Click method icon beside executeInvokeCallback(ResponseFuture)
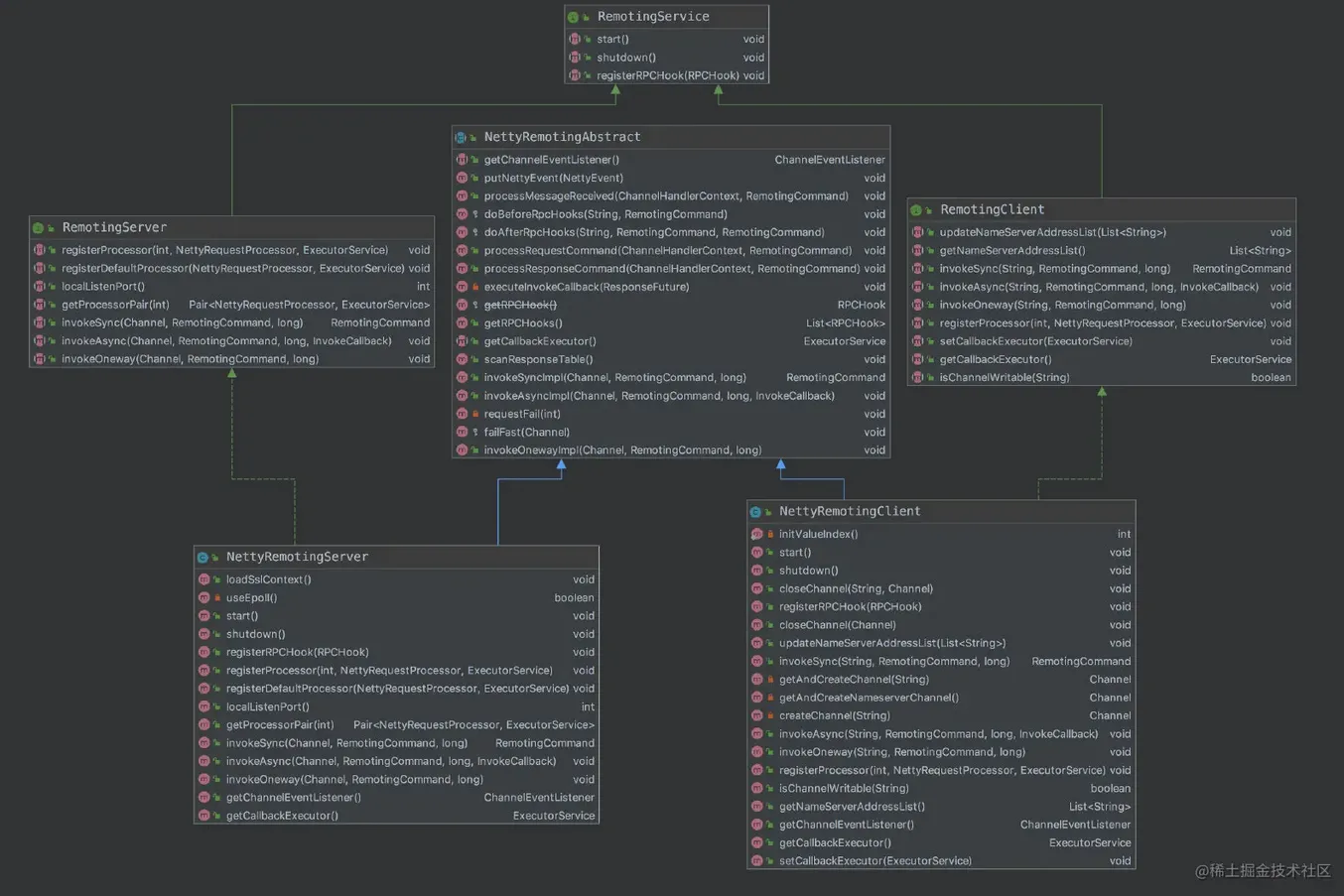The image size is (1344, 896). pos(462,287)
